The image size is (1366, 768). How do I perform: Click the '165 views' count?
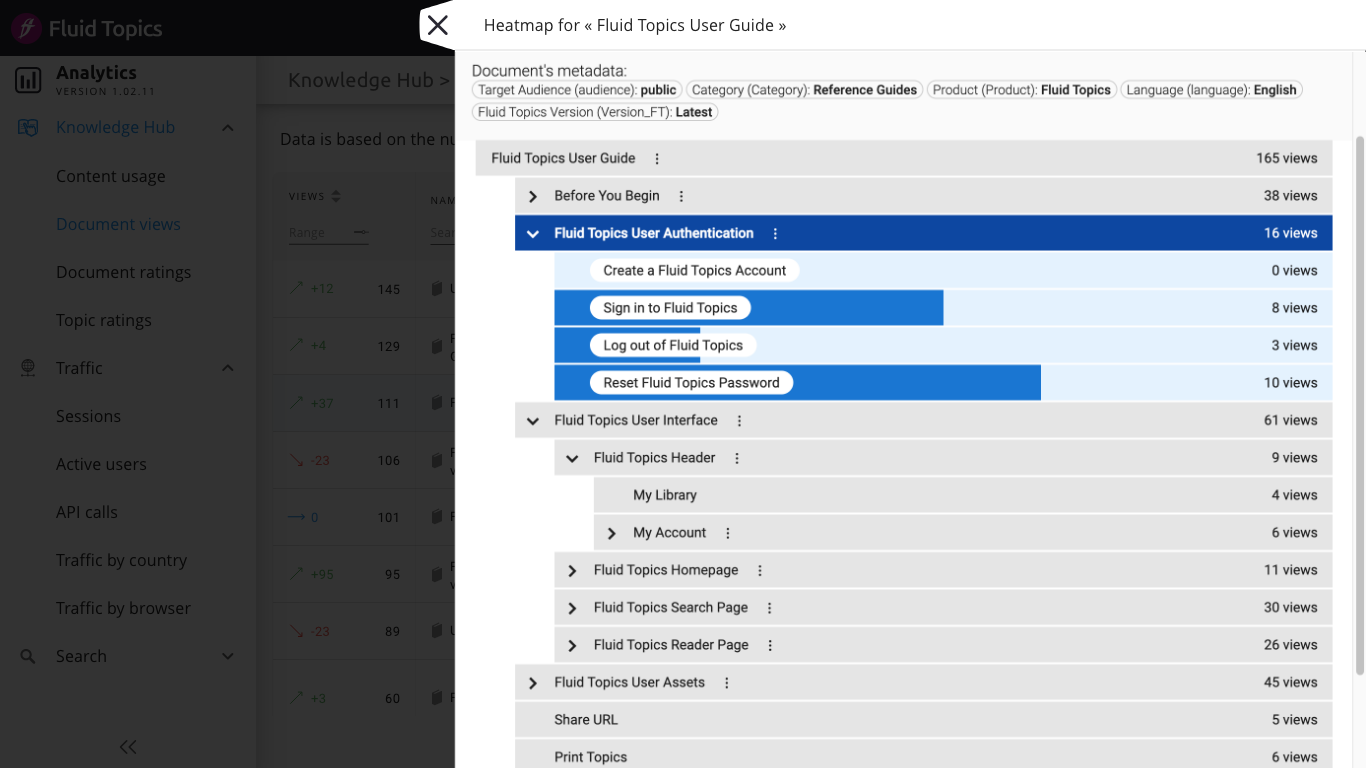click(1287, 158)
